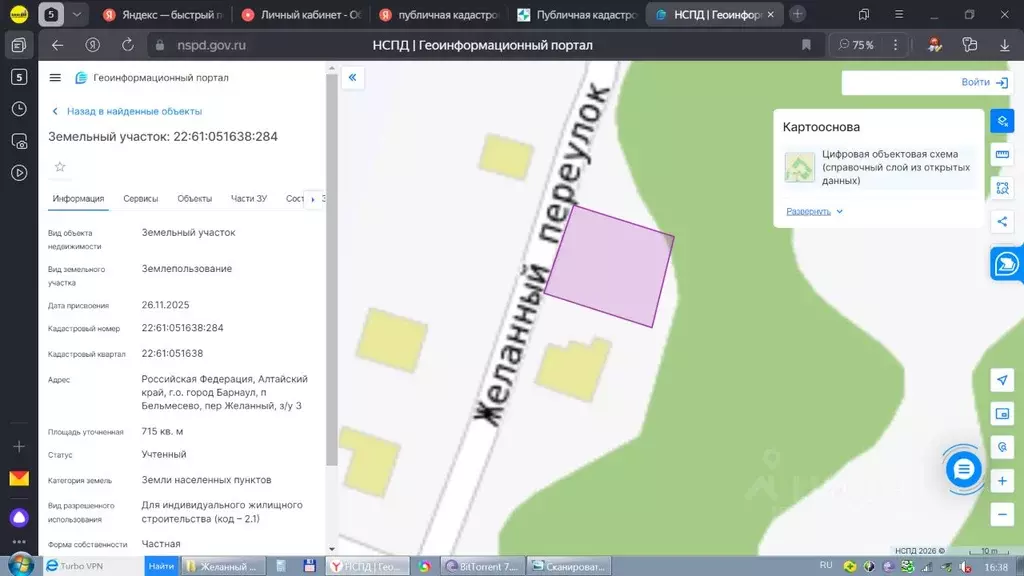Image resolution: width=1024 pixels, height=576 pixels.
Task: Add parcel to favorites with star icon
Action: coord(60,167)
